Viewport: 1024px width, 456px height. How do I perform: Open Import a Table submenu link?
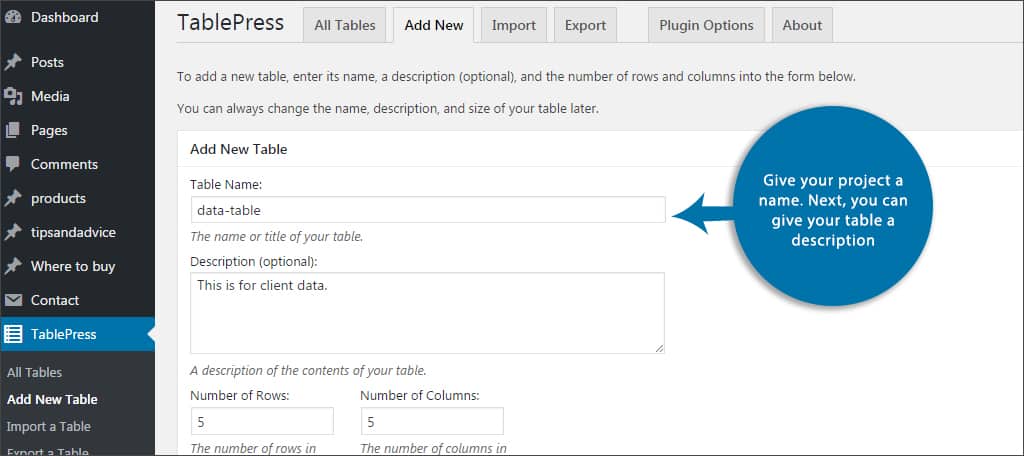pos(49,427)
